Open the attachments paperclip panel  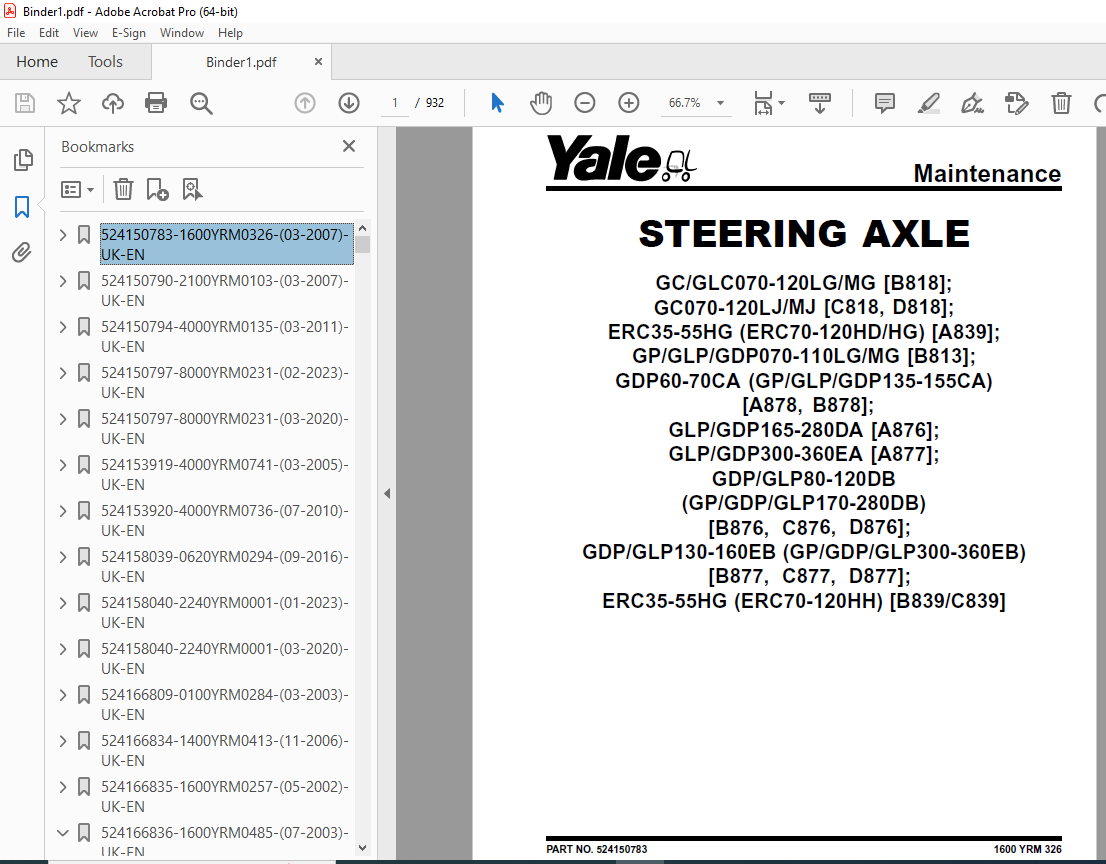(22, 252)
